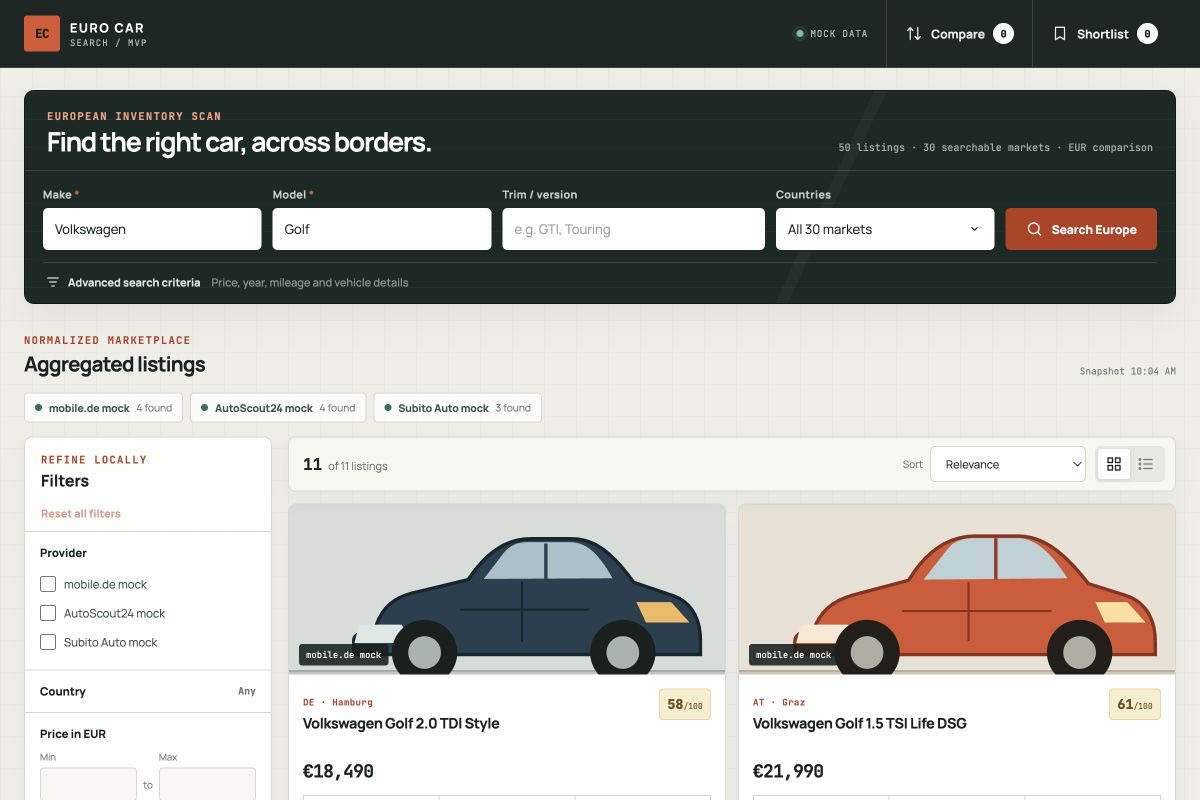This screenshot has height=800, width=1200.
Task: Click Volkswagen Golf 2.0 TDI Style title
Action: coord(401,723)
